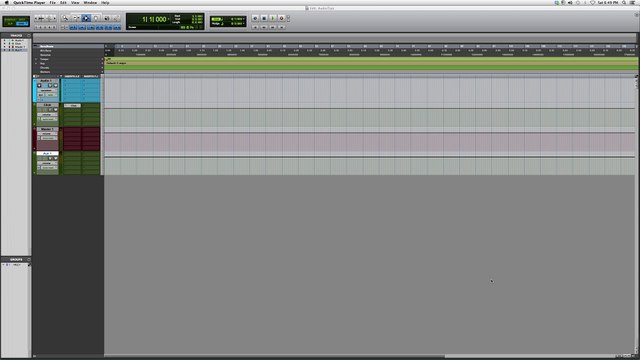640x360 pixels.
Task: Solo the Audio 1 track
Action: pos(50,85)
